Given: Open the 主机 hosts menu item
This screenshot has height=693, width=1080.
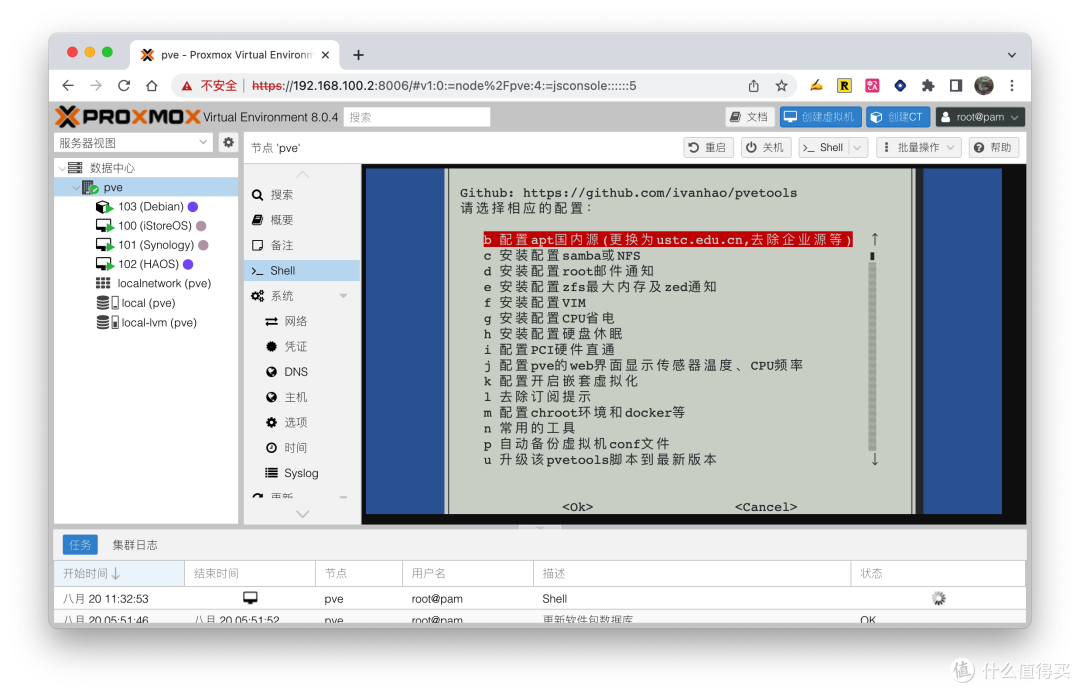Looking at the screenshot, I should (302, 397).
